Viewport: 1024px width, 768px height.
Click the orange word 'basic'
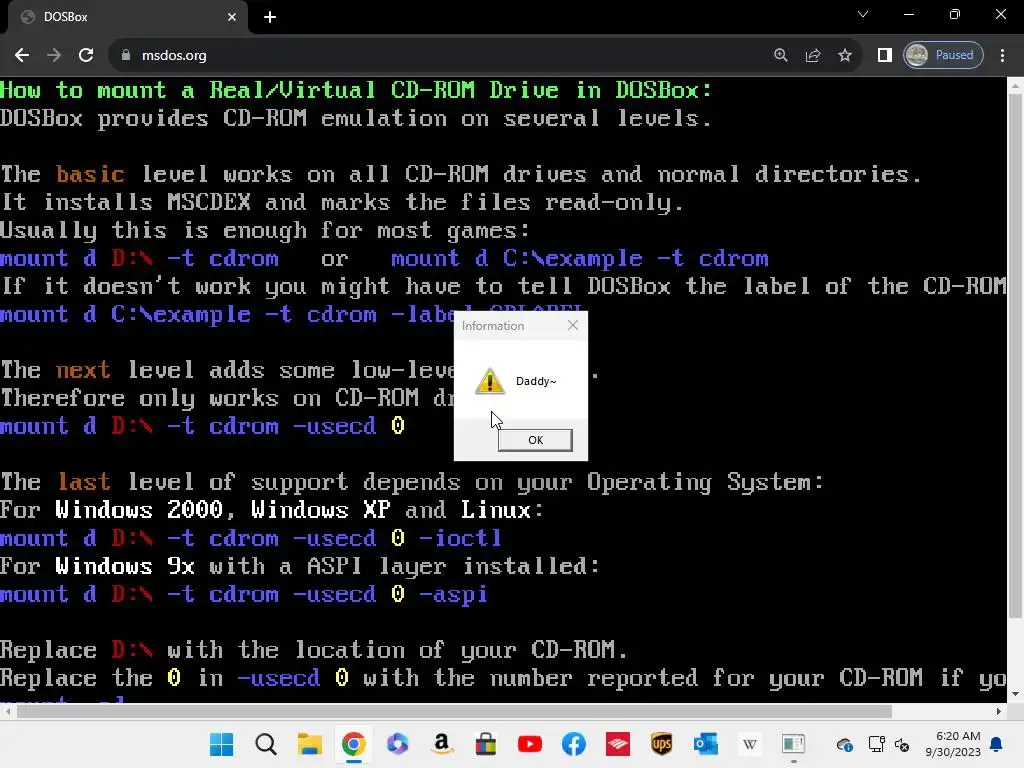(x=90, y=174)
